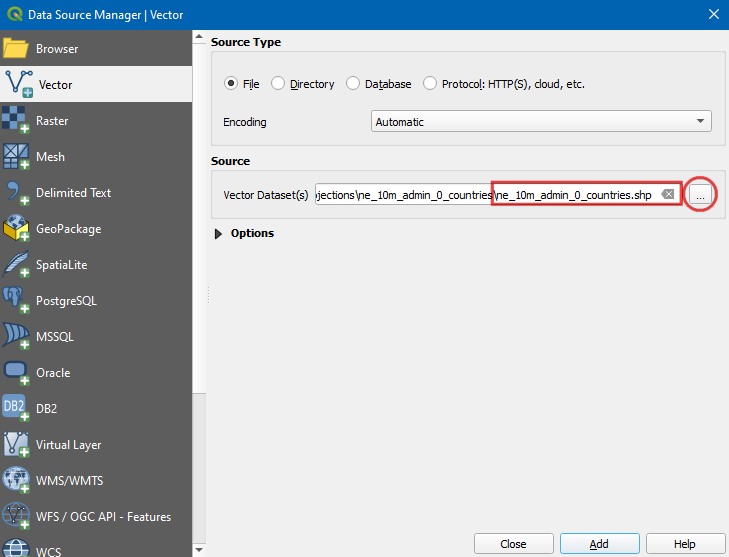Viewport: 729px width, 557px height.
Task: Click the WMS/WMTS globe icon
Action: [16, 480]
